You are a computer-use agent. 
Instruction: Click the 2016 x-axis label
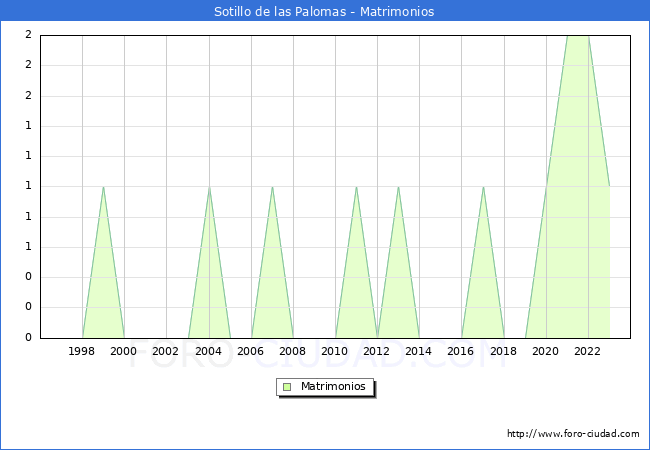coord(461,351)
